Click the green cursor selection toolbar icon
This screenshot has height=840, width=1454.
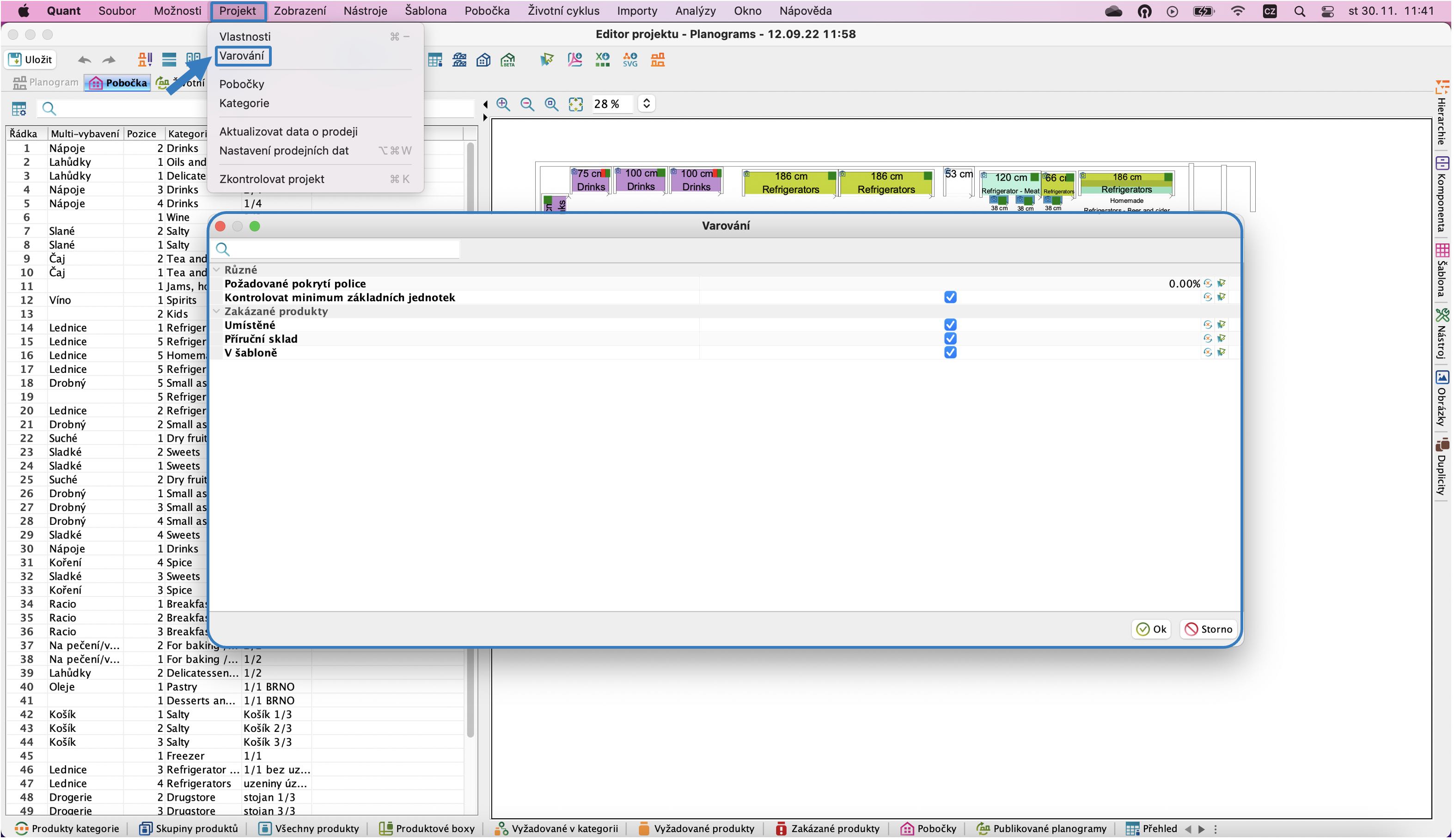tap(546, 60)
